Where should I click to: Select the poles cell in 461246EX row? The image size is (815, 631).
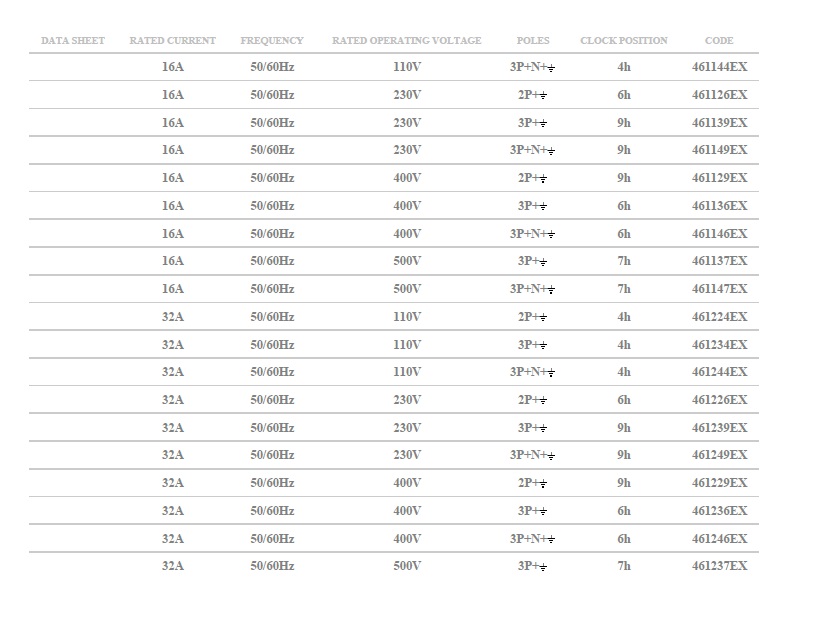(532, 539)
